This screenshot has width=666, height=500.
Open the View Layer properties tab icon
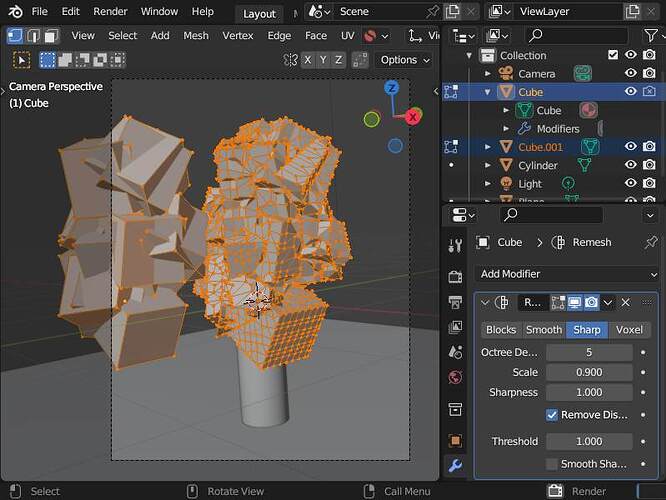click(455, 327)
